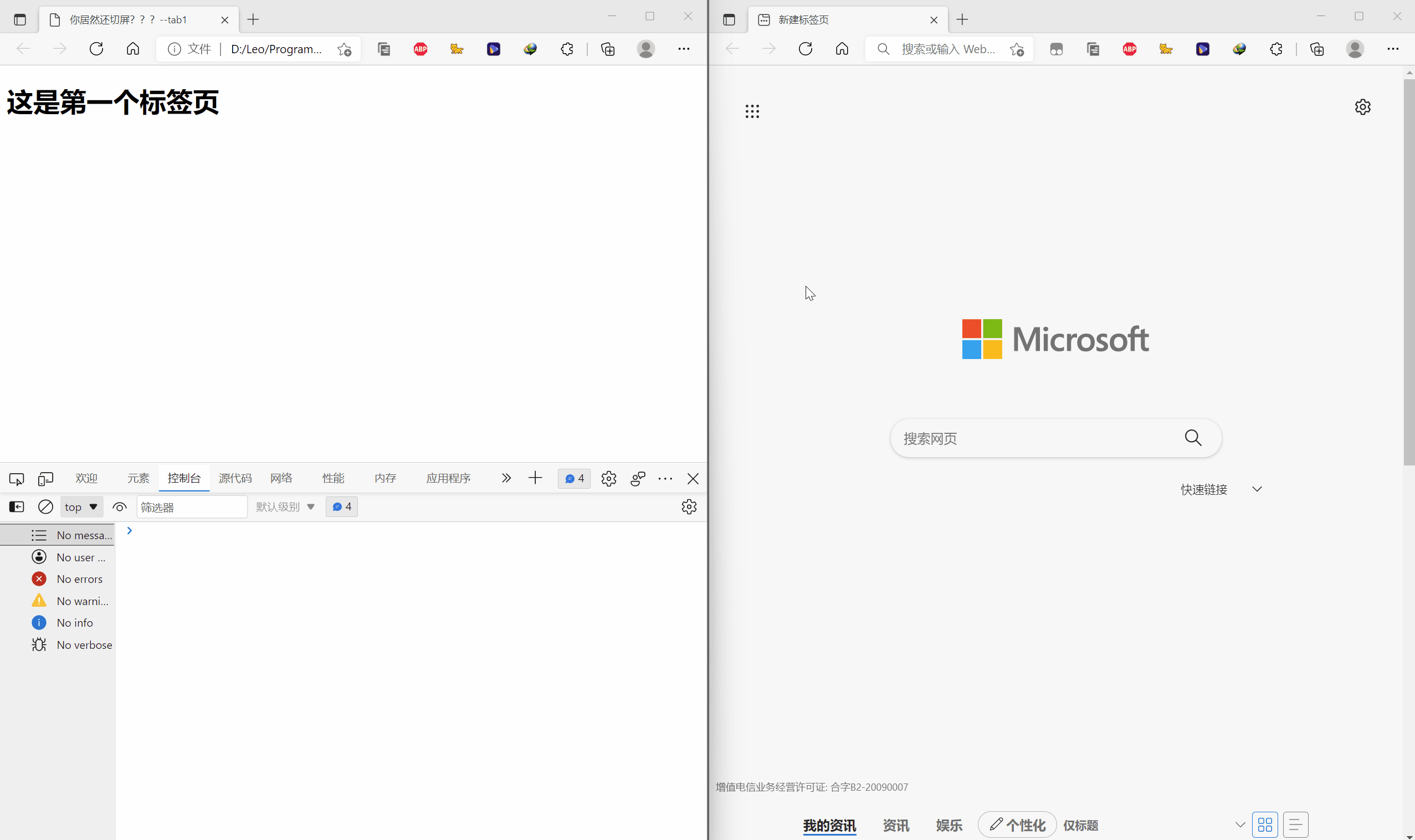This screenshot has width=1415, height=840.
Task: Open the 性能 tab
Action: point(333,478)
